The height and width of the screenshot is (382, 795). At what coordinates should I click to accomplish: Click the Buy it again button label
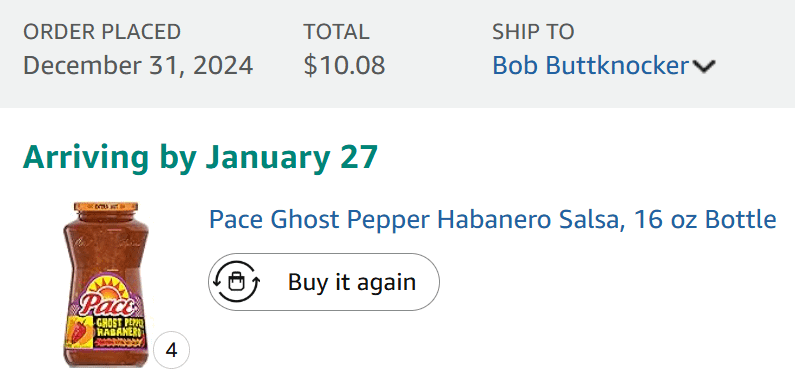(352, 282)
